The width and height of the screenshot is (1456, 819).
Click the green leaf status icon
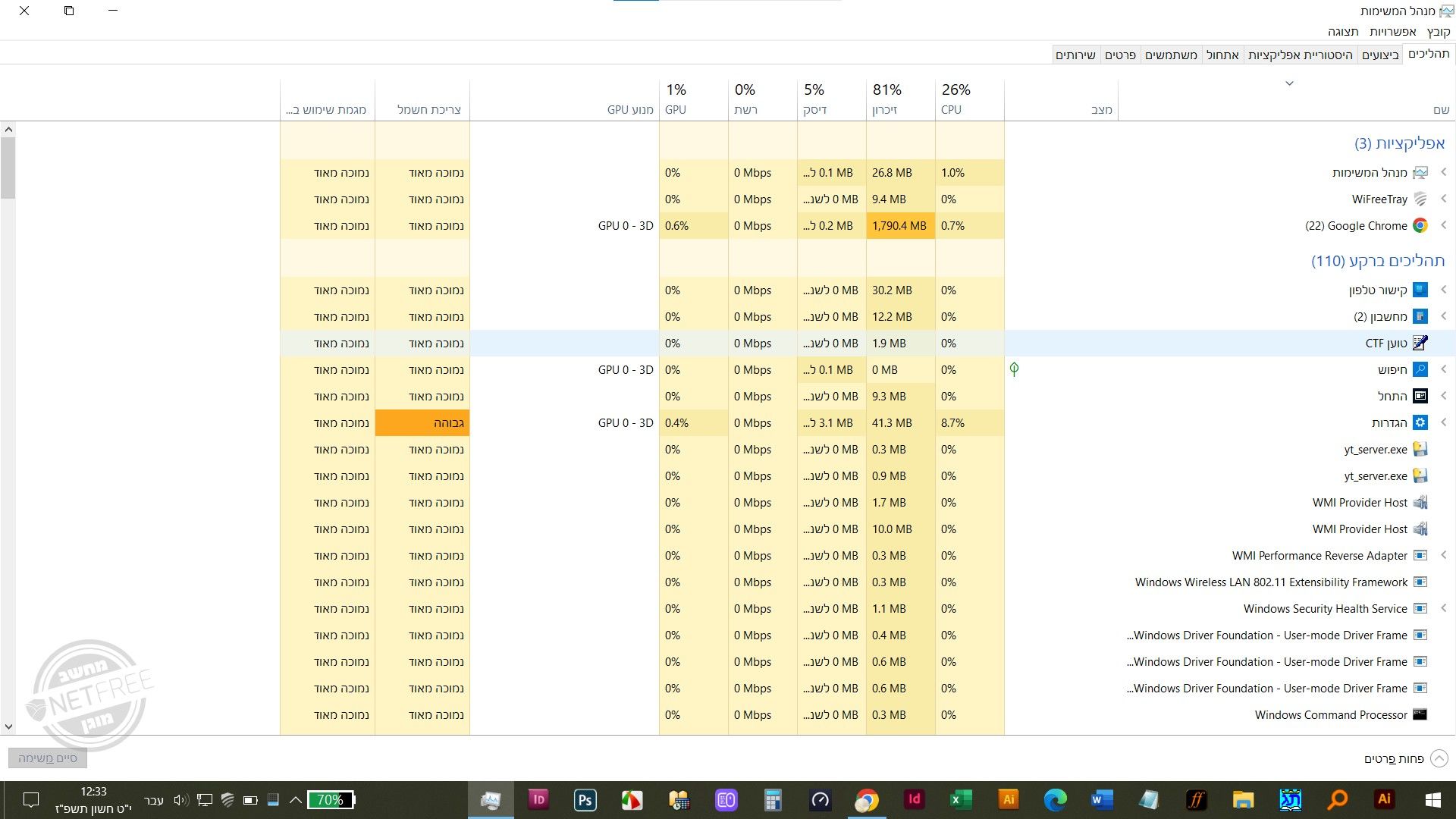(1014, 369)
